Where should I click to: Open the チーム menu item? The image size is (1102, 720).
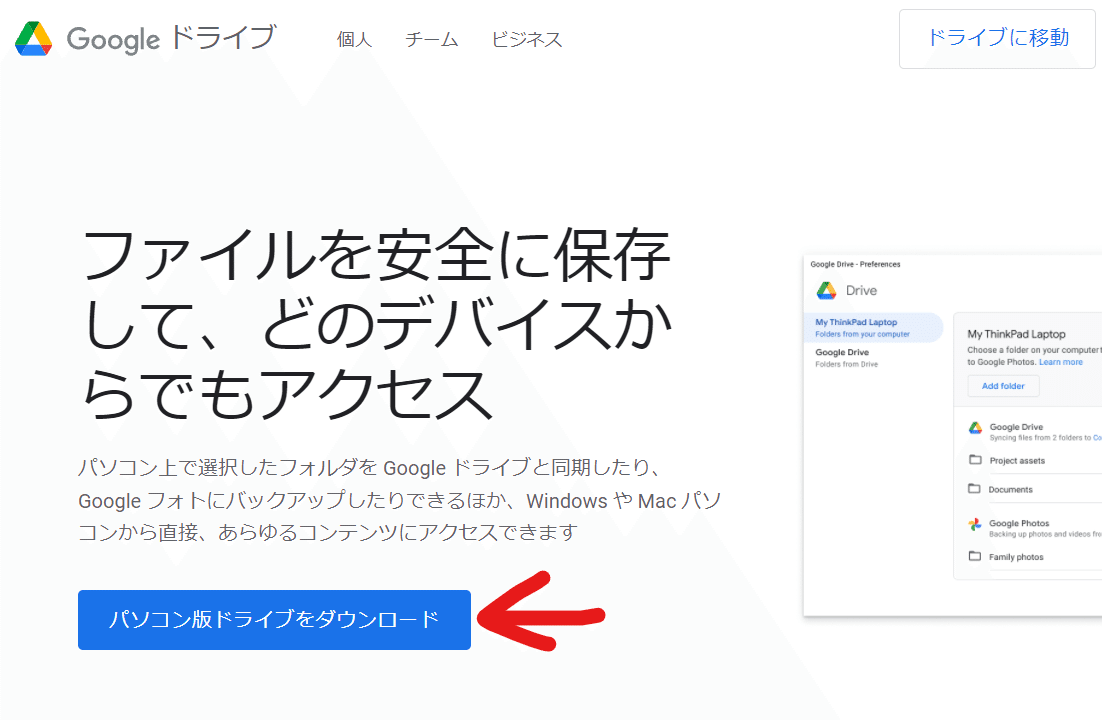(432, 39)
